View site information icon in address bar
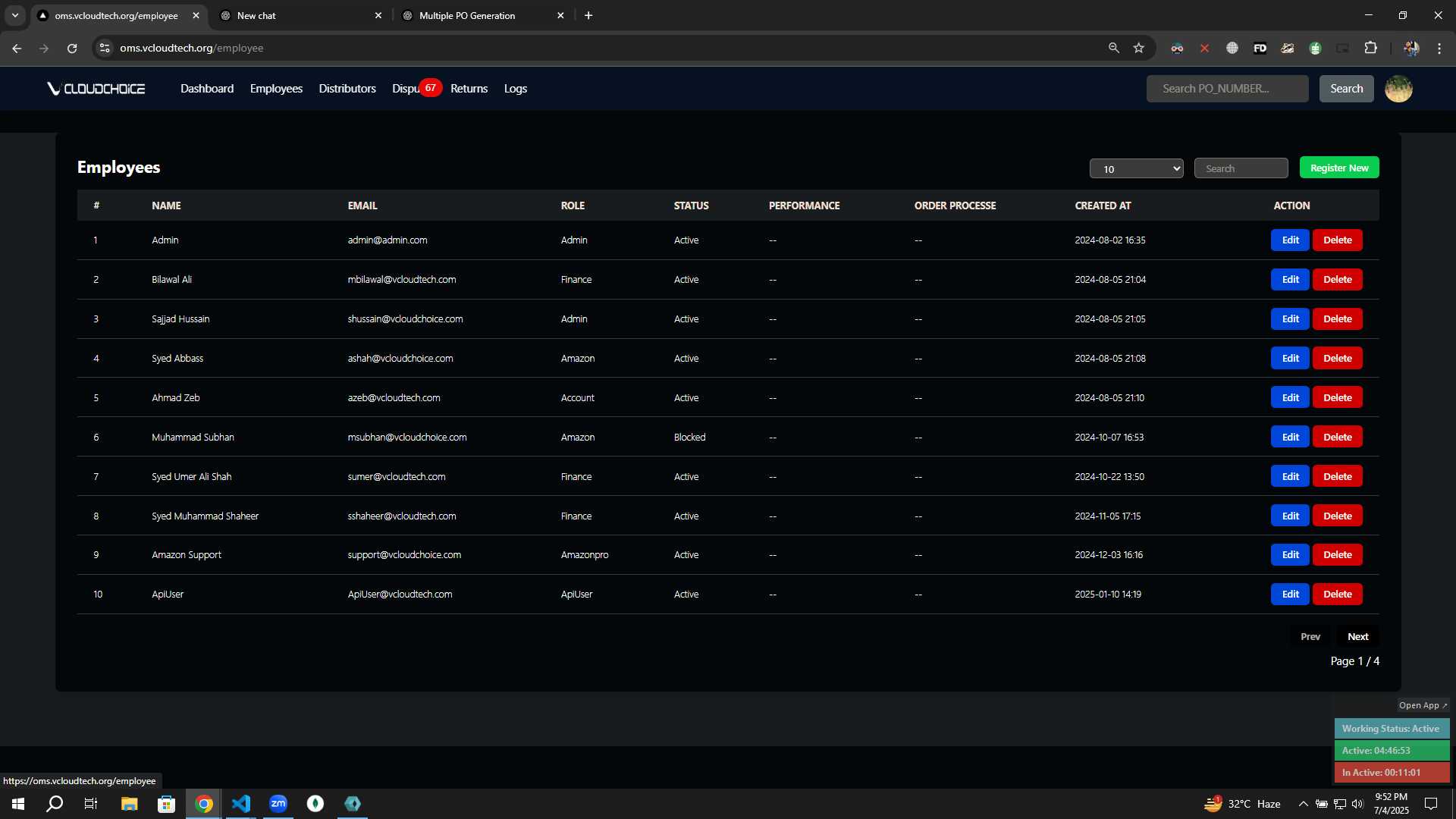This screenshot has height=819, width=1456. click(105, 48)
